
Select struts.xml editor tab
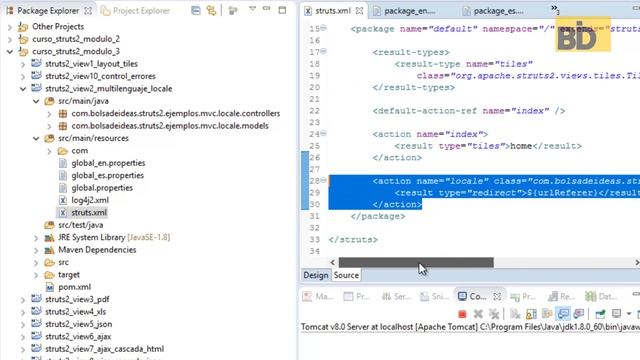point(333,11)
